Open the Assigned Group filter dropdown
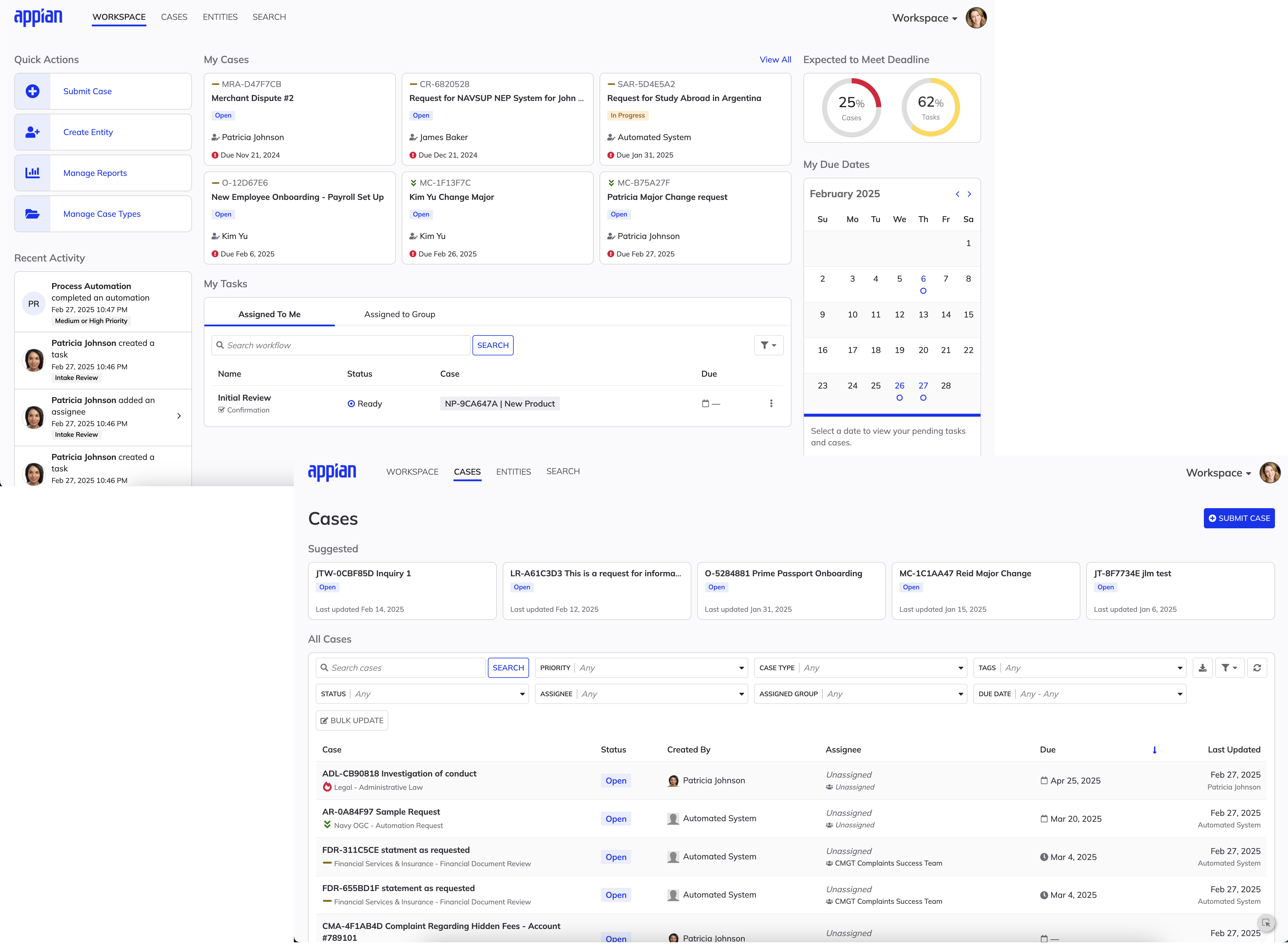Image resolution: width=1288 pixels, height=950 pixels. pyautogui.click(x=860, y=694)
